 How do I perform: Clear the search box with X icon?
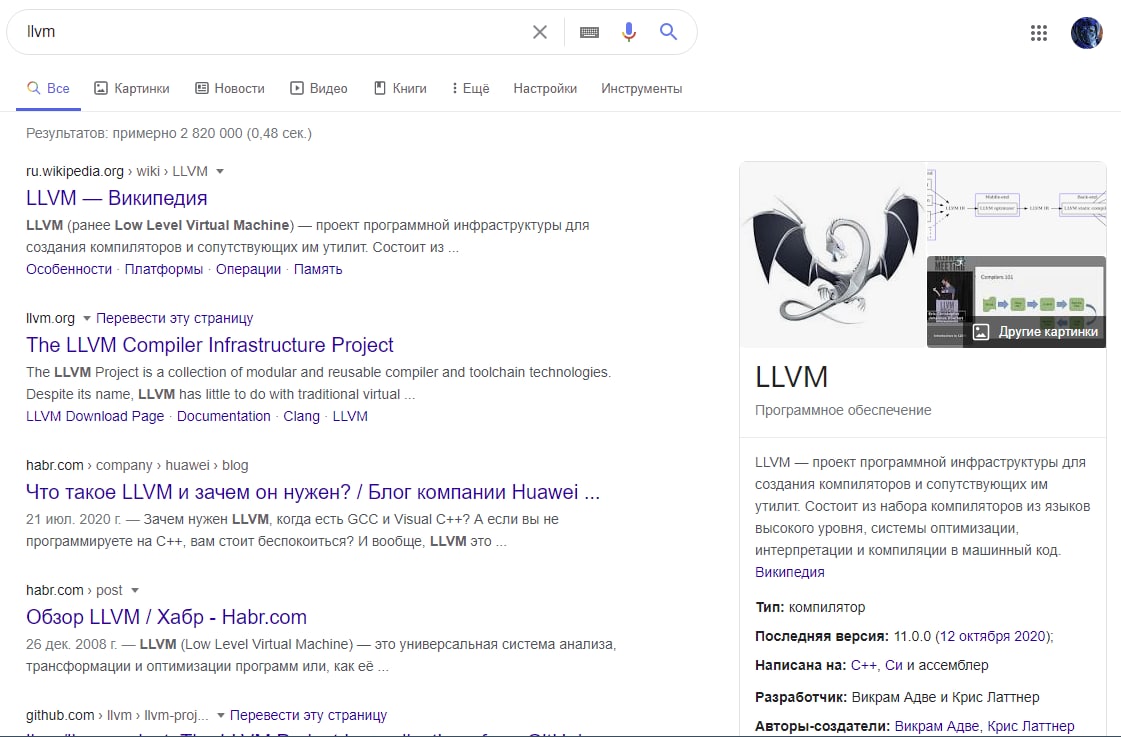tap(540, 31)
